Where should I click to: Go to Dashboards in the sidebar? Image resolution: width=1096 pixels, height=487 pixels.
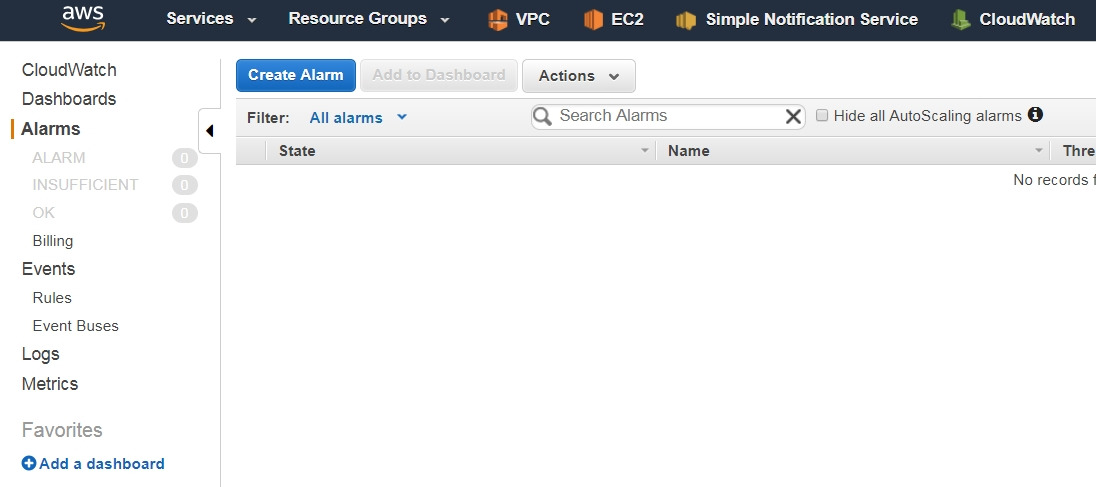[68, 99]
